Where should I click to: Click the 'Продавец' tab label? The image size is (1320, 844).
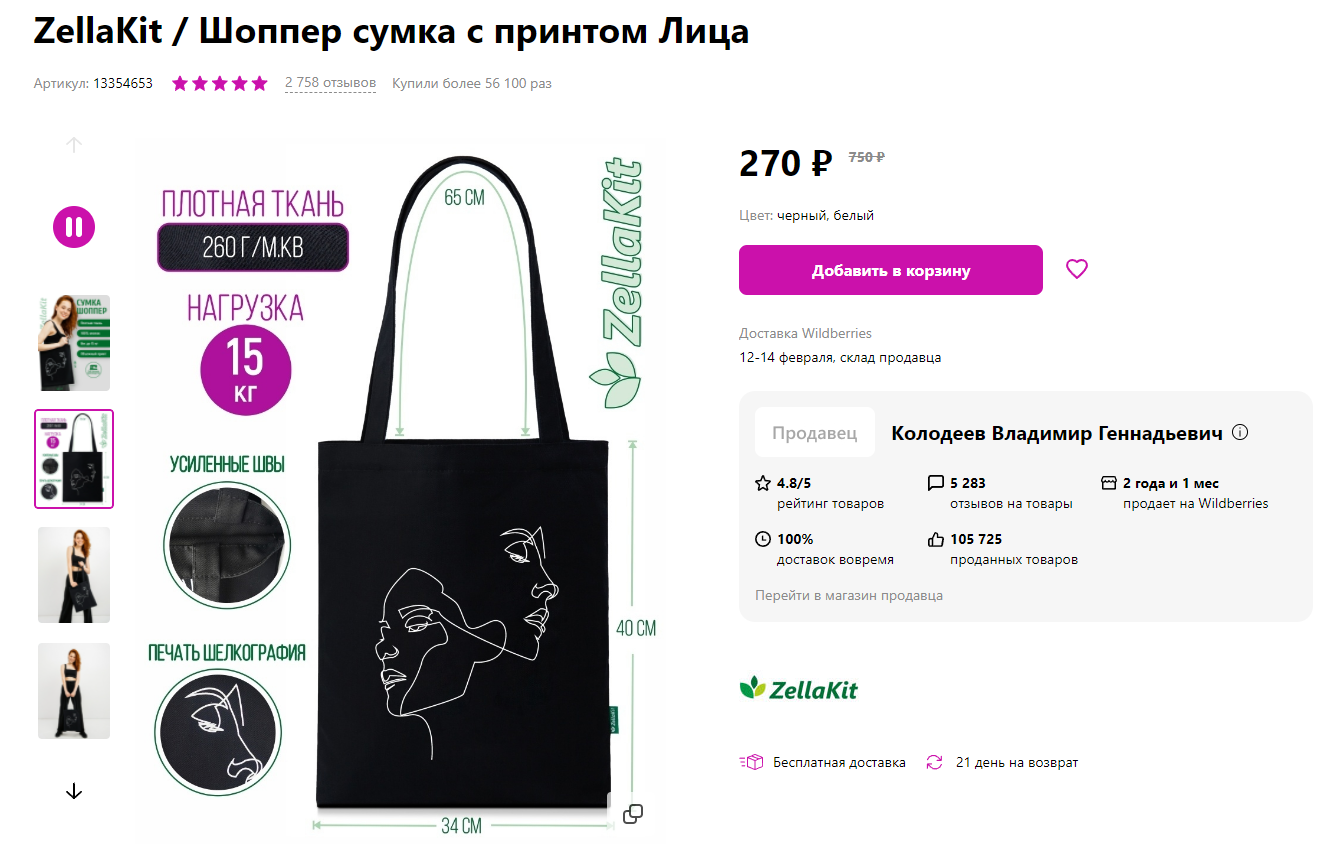(815, 433)
